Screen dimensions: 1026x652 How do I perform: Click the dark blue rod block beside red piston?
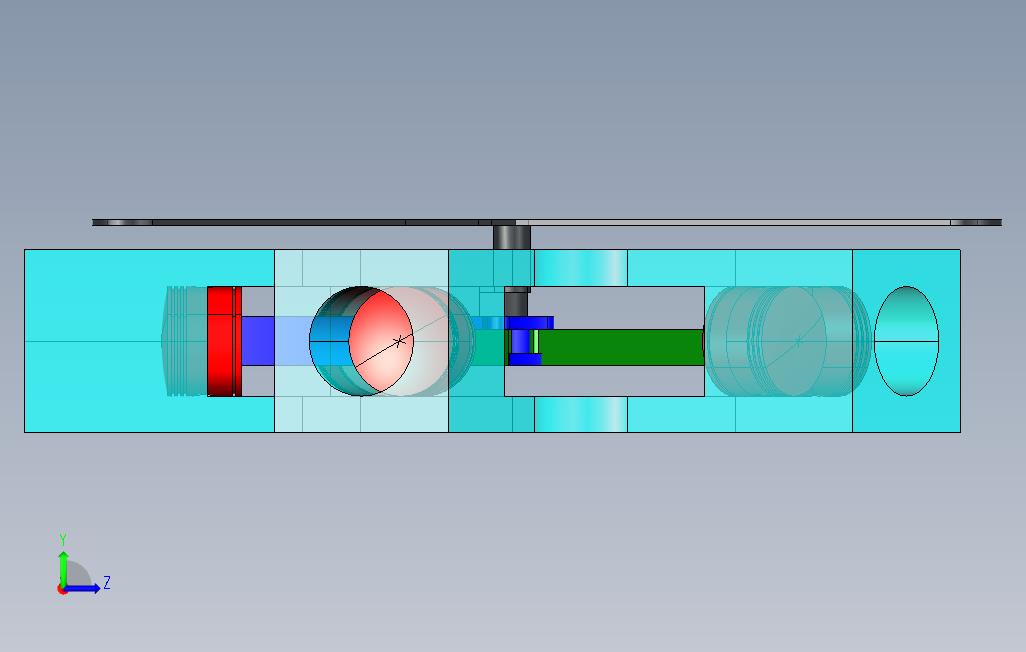tap(258, 341)
